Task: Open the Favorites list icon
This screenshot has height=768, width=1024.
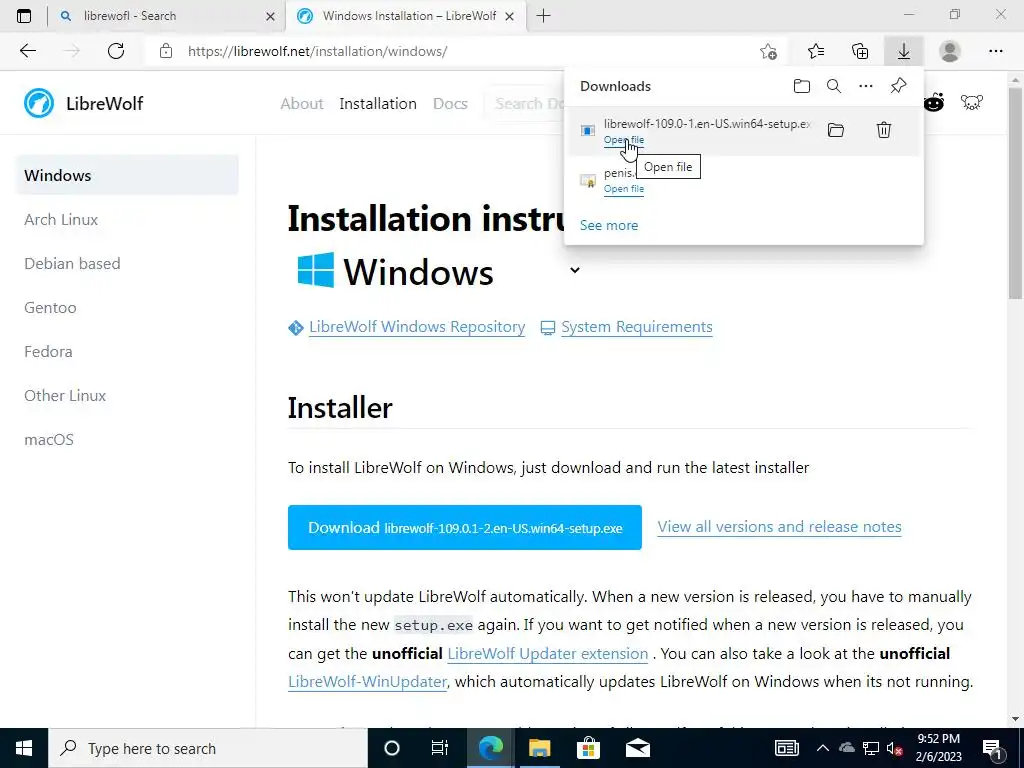Action: coord(816,51)
